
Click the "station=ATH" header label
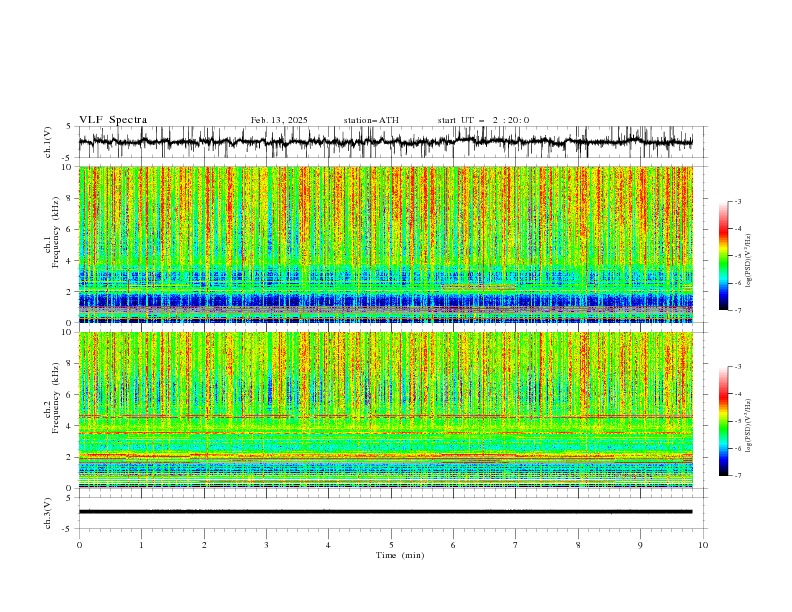coord(371,120)
